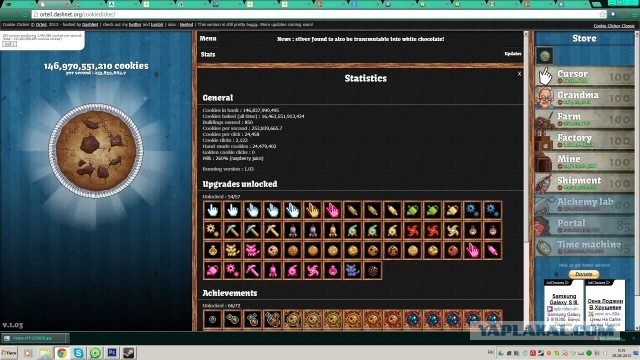Select the gold watering can upgrade icon
640x360 pixels.
453,210
